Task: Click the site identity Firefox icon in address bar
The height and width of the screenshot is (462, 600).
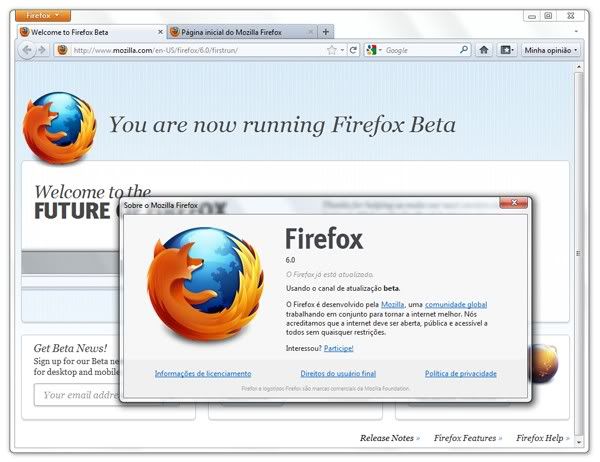Action: coord(63,50)
